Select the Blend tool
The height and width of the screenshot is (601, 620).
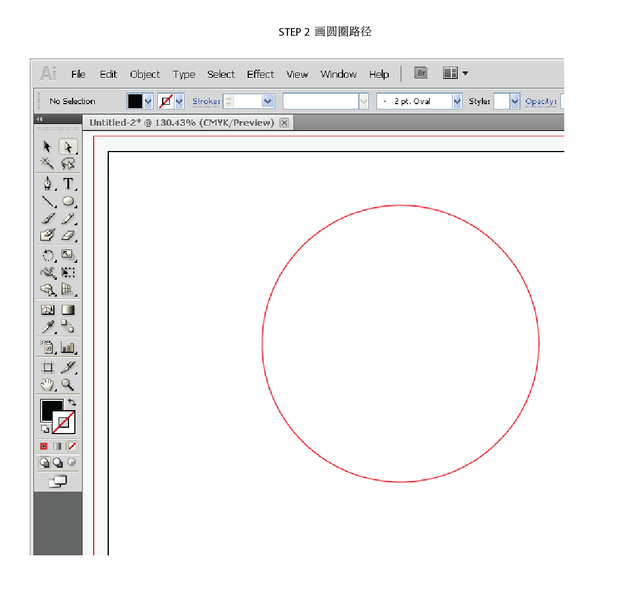click(68, 327)
